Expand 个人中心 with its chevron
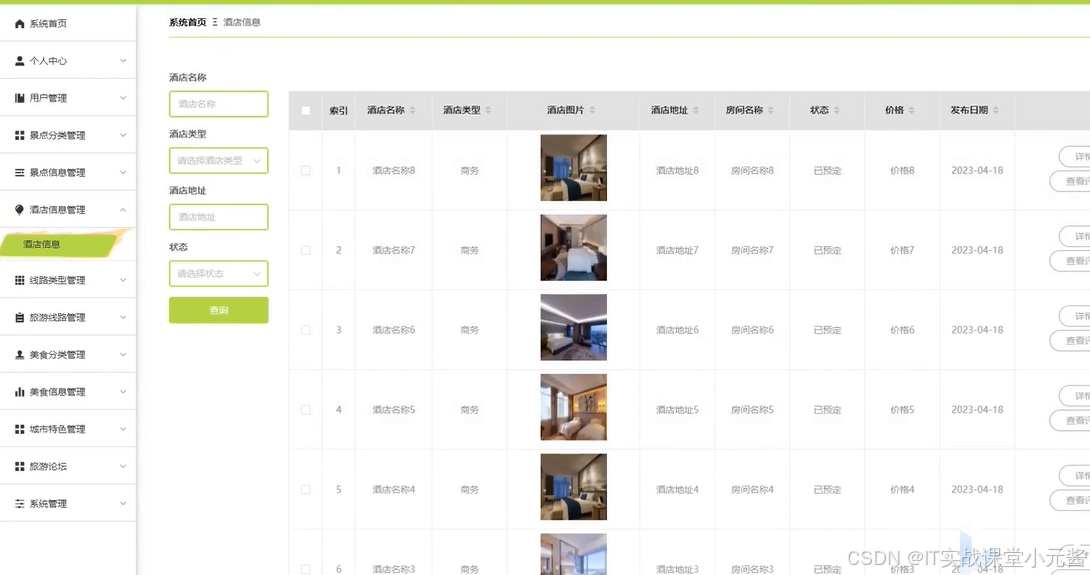This screenshot has width=1090, height=575. click(x=123, y=61)
